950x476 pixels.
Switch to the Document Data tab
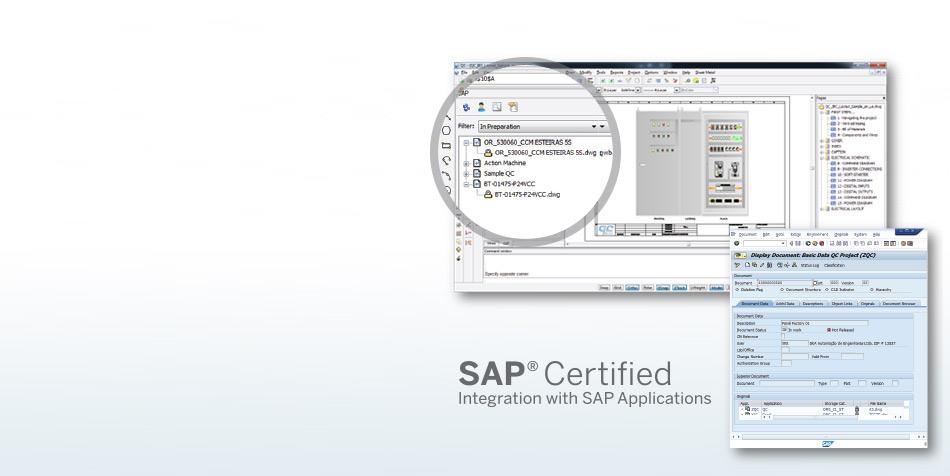pyautogui.click(x=755, y=303)
